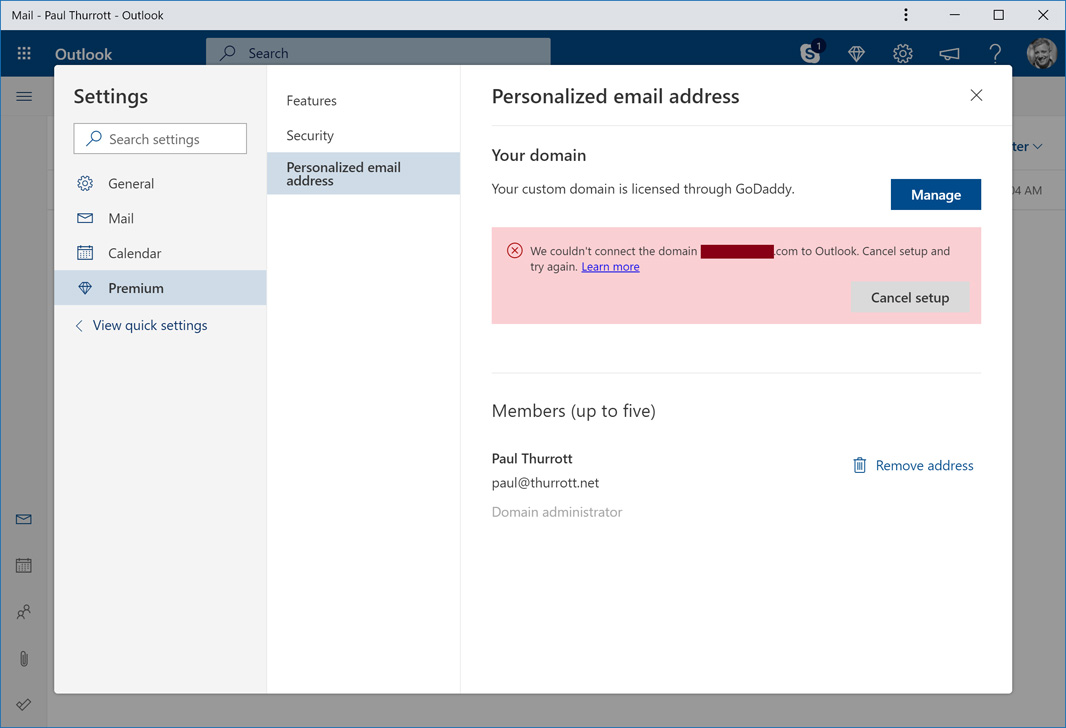Viewport: 1066px width, 728px height.
Task: Open the Files attachment paperclip icon
Action: point(24,658)
